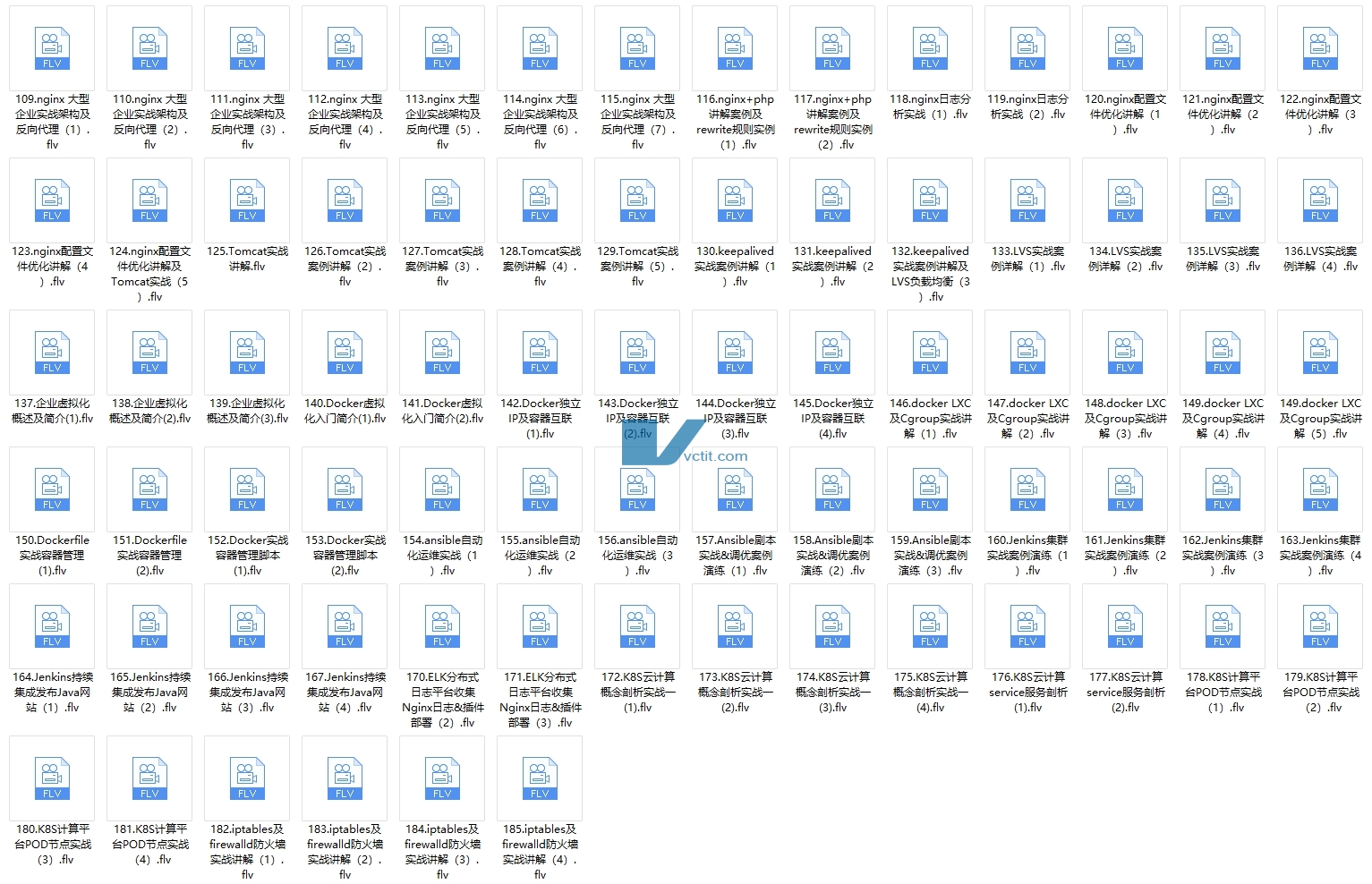The height and width of the screenshot is (884, 1372).
Task: Click the 147.docker LXC及Cgroup (2) icon
Action: (x=1027, y=353)
